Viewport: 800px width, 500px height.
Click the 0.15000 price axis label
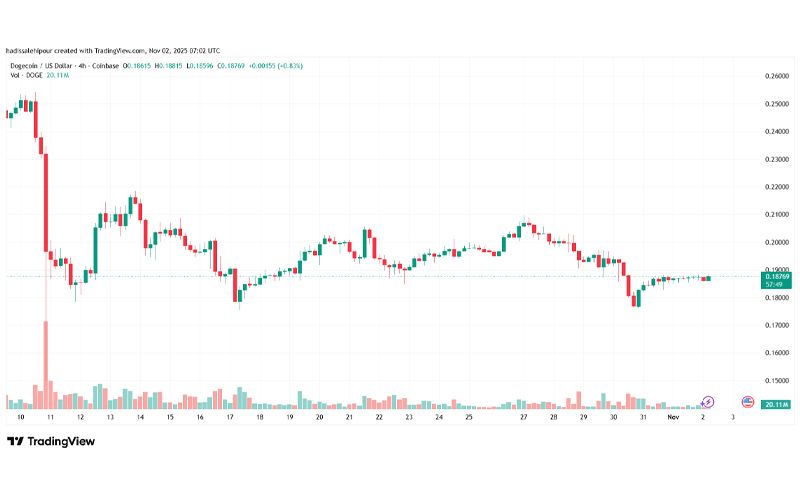[x=777, y=381]
